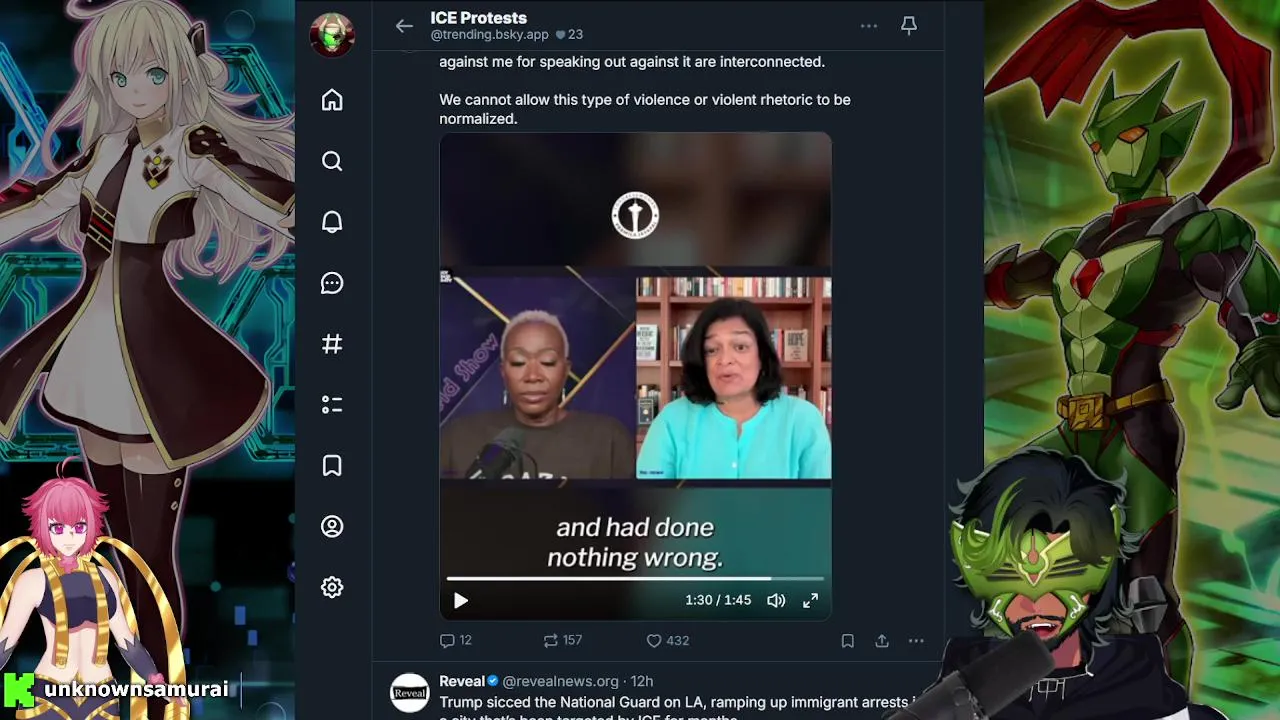
Task: Toggle the pin for ICE Protests feed
Action: [909, 26]
